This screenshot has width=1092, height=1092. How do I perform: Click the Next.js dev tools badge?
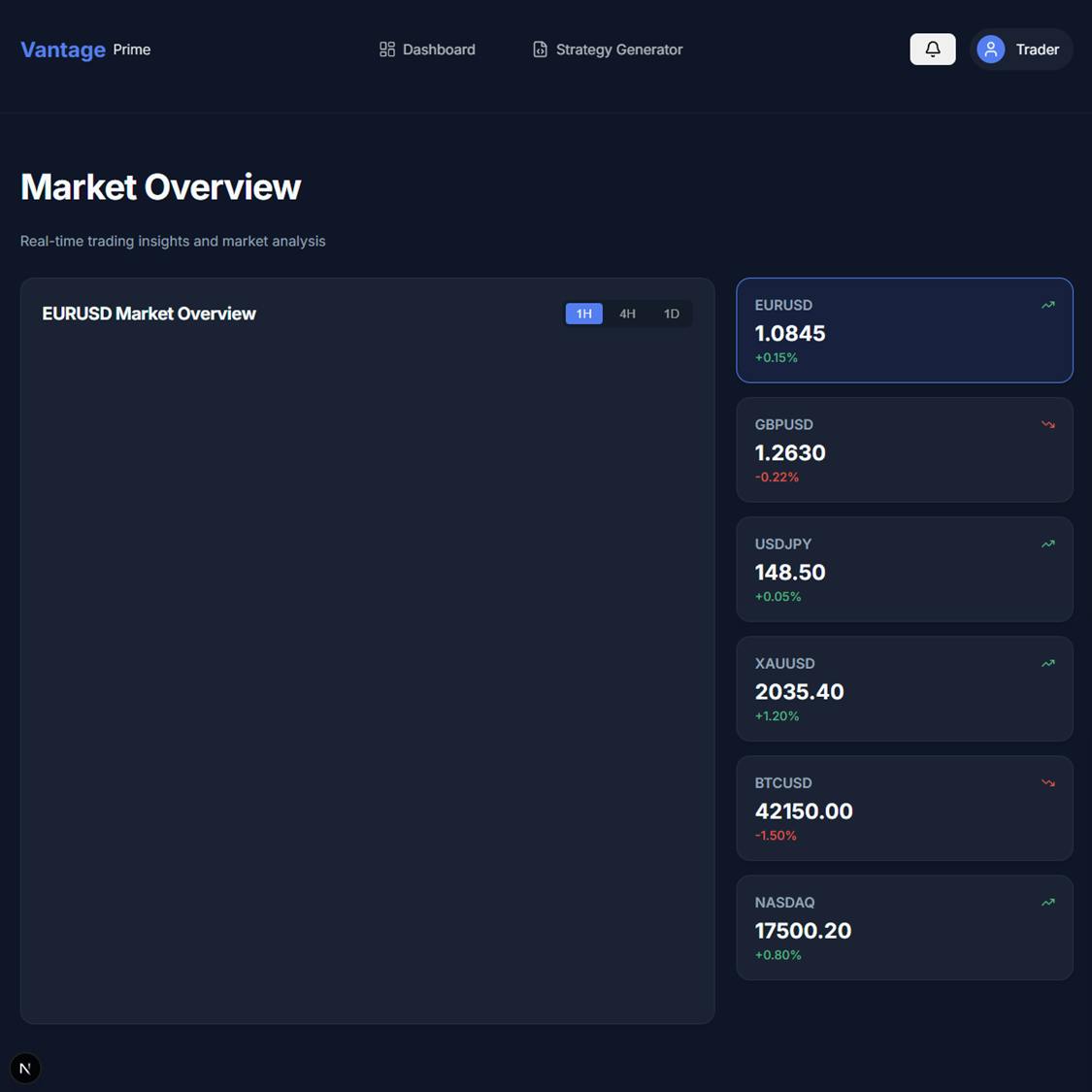(25, 1068)
